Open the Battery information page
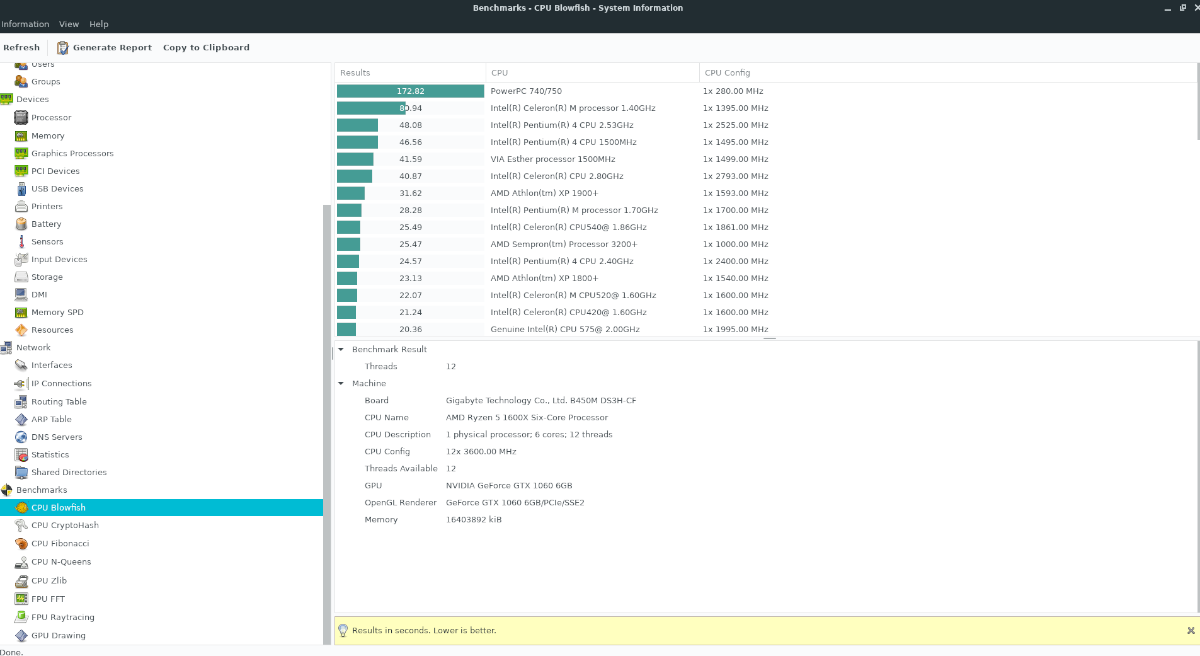This screenshot has width=1200, height=656. pyautogui.click(x=46, y=224)
